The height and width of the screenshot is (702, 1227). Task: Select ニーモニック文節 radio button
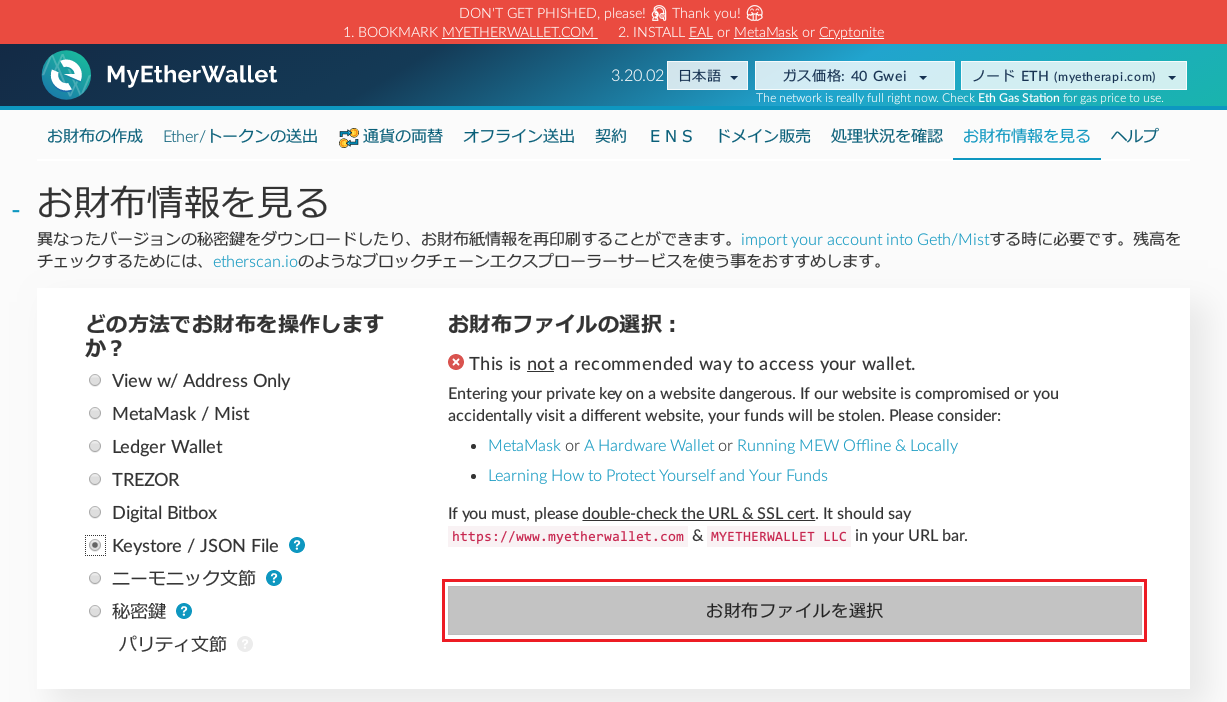pos(95,578)
